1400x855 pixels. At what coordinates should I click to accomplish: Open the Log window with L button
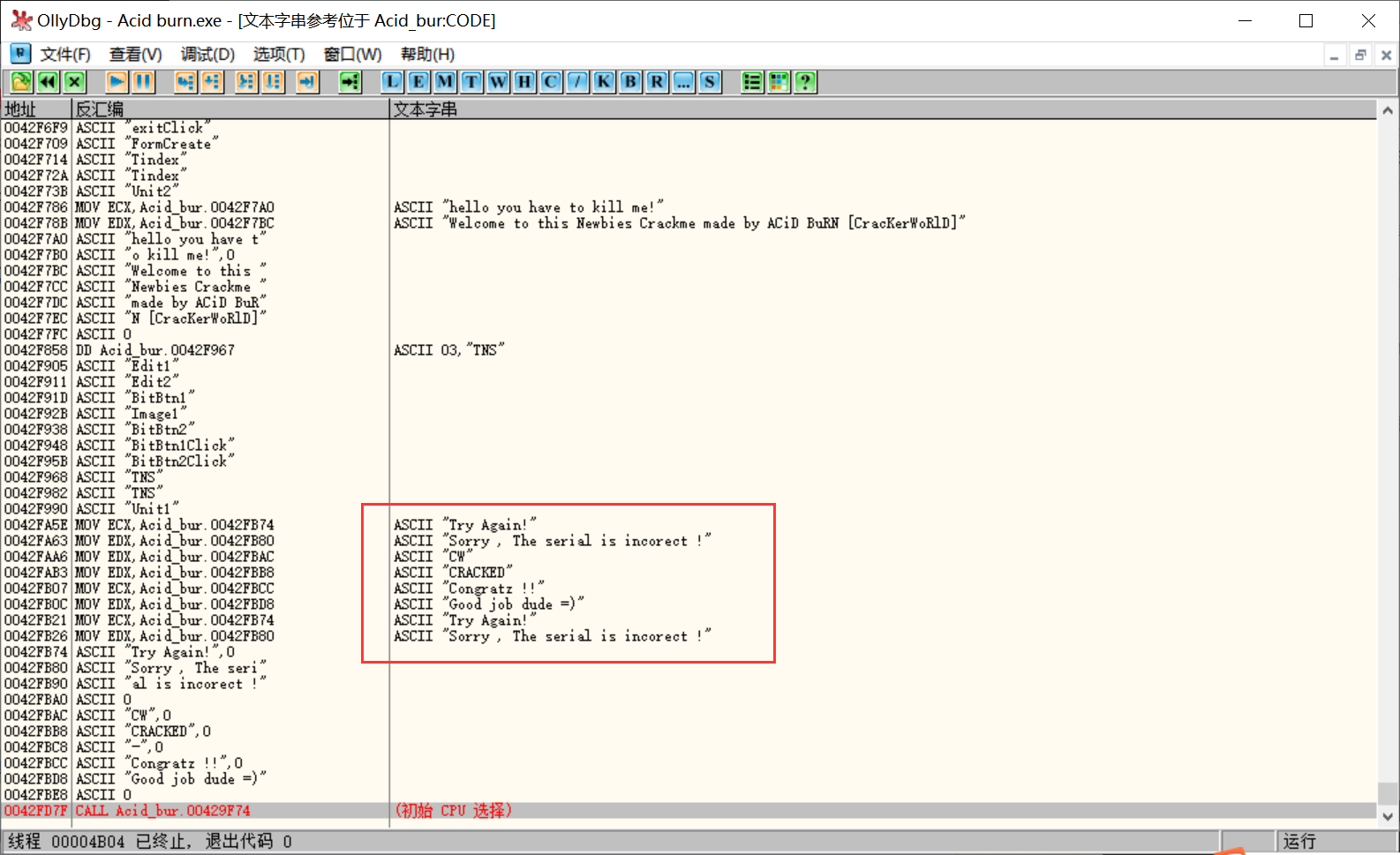(392, 82)
